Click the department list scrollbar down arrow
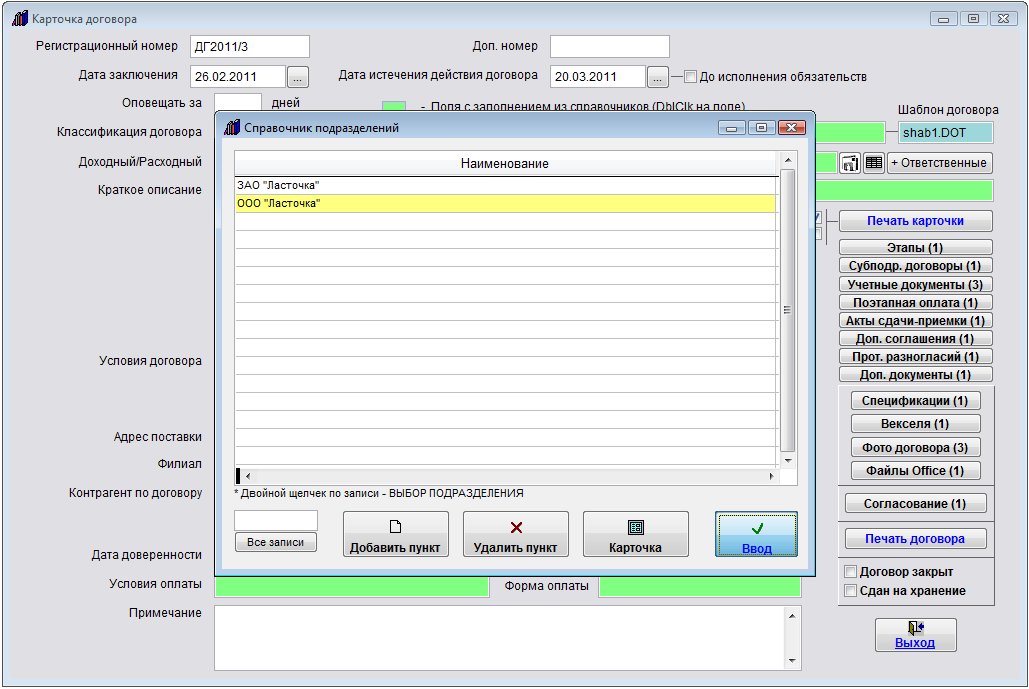Viewport: 1029px width, 689px height. click(788, 460)
